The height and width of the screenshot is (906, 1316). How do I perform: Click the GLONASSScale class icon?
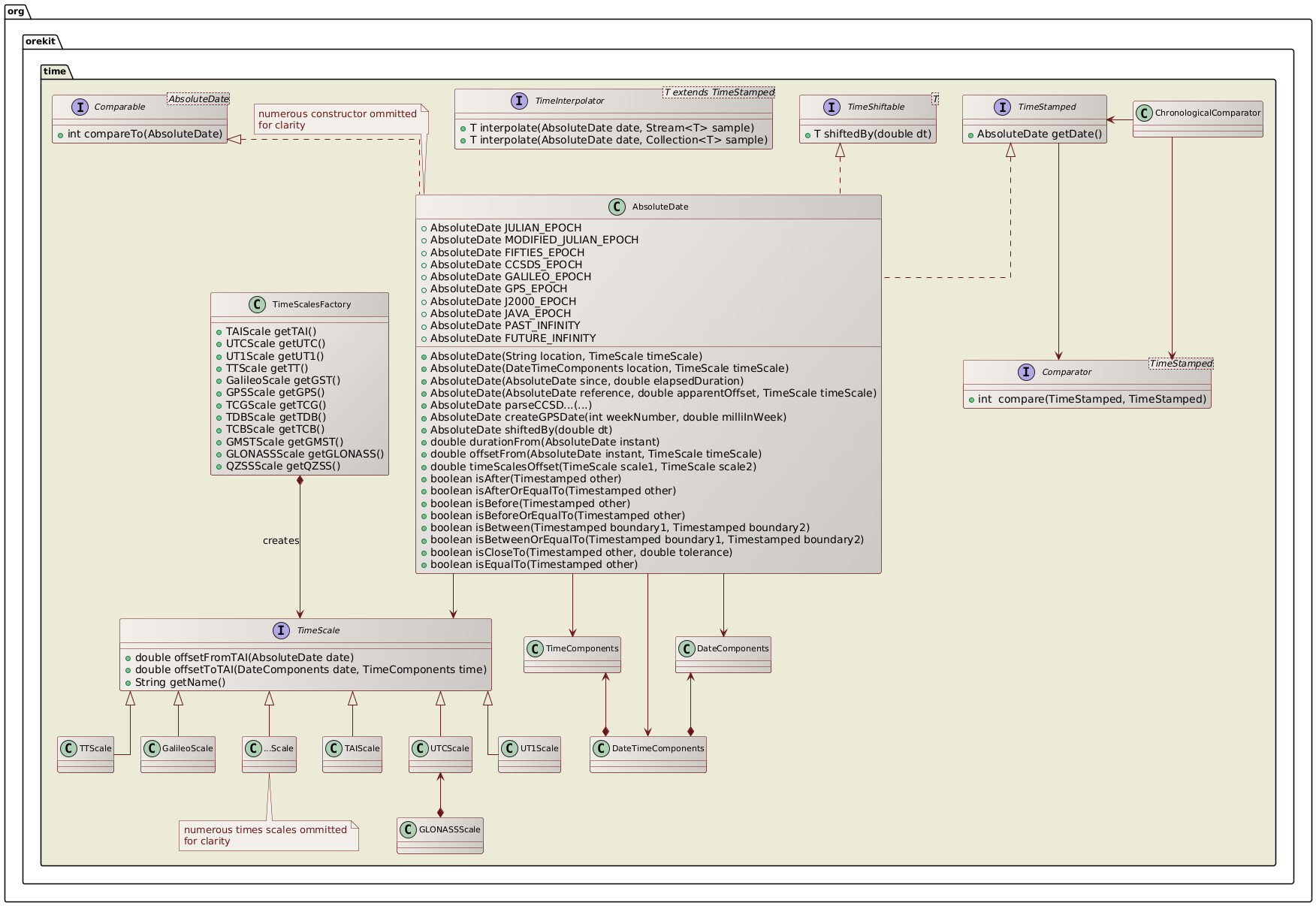click(x=409, y=829)
